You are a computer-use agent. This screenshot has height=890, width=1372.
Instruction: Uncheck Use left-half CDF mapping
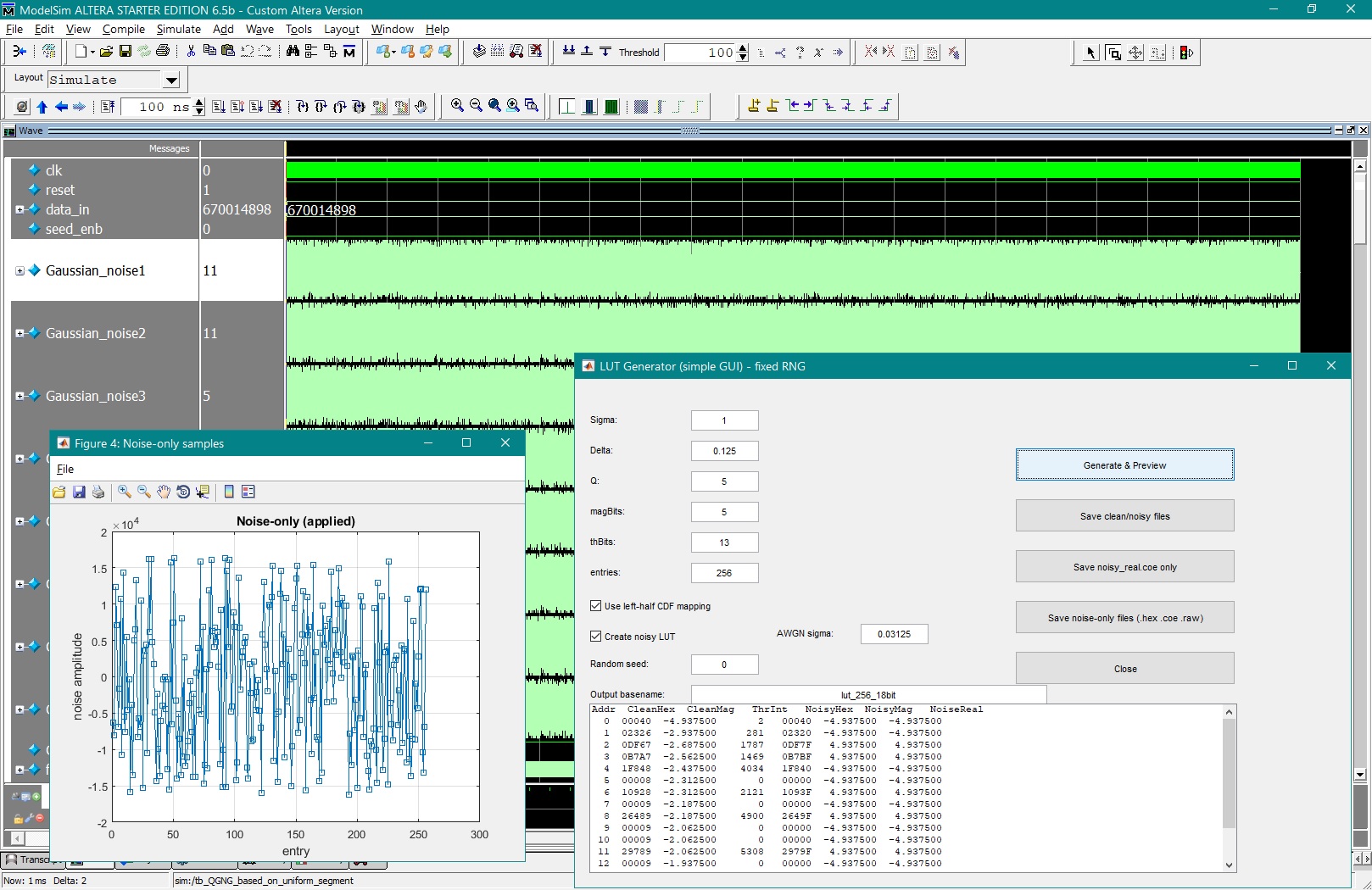point(595,606)
